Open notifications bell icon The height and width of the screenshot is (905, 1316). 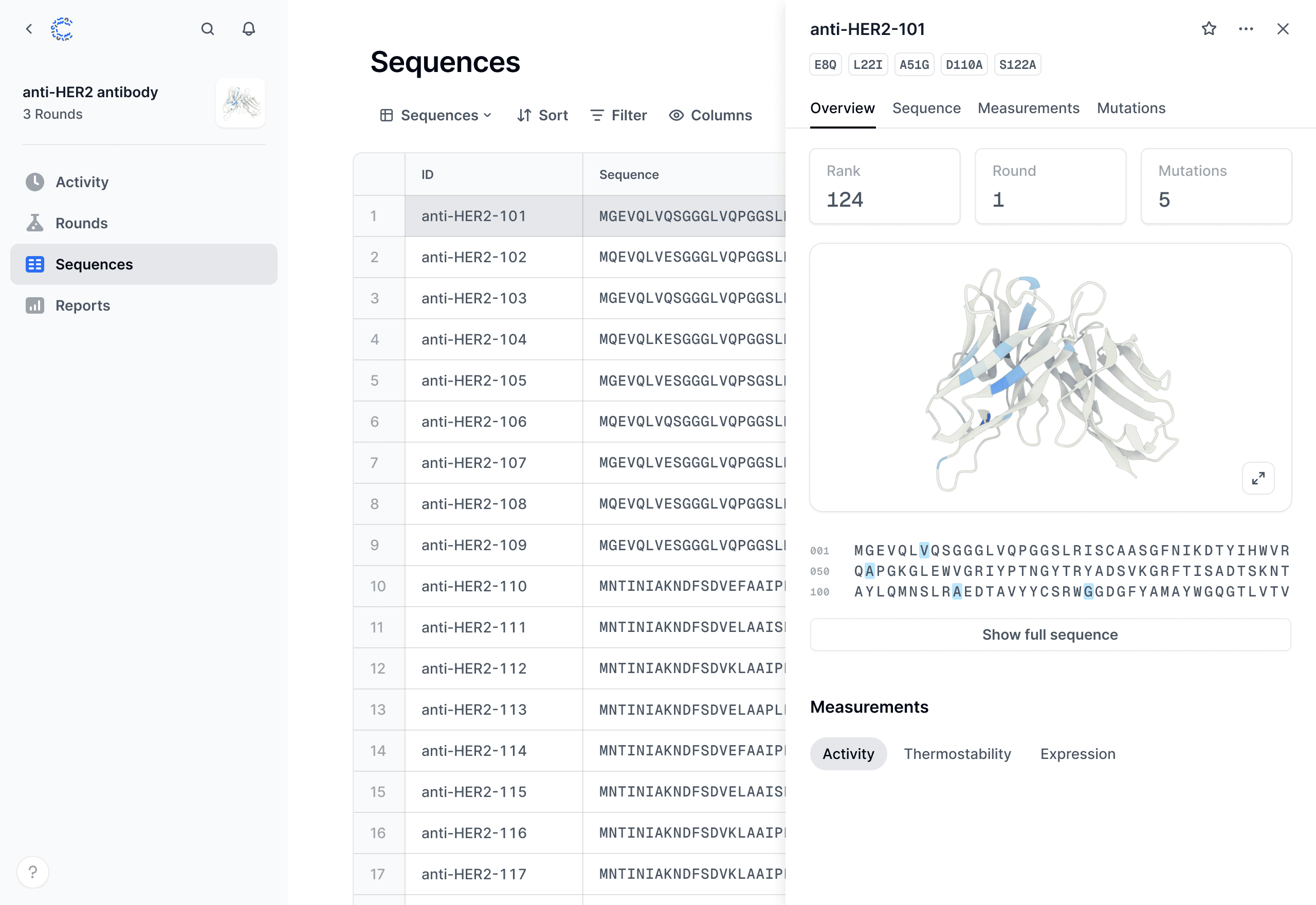click(x=249, y=29)
